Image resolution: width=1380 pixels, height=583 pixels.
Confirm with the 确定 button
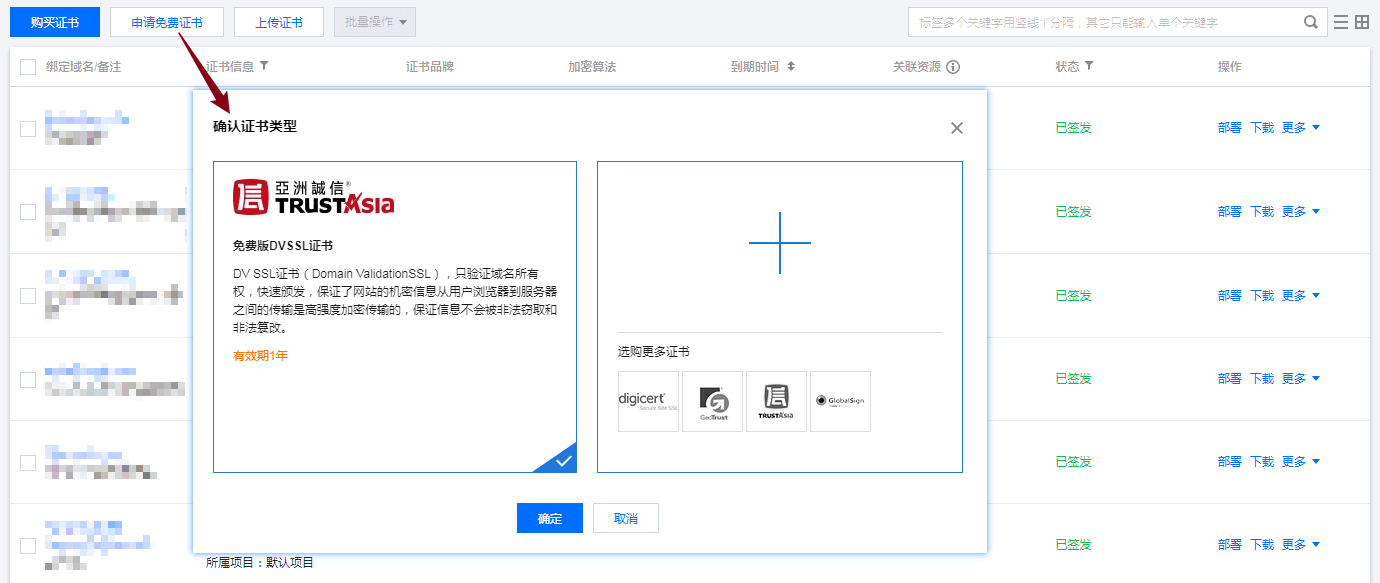pos(550,518)
